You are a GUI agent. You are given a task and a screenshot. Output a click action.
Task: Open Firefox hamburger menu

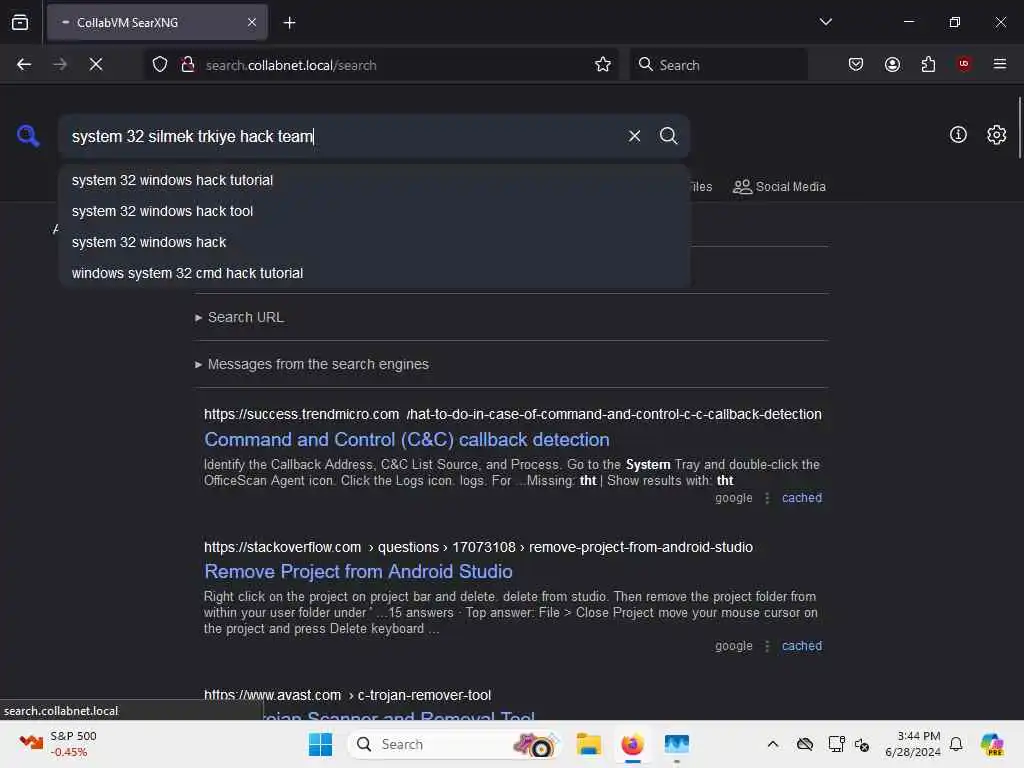[999, 64]
